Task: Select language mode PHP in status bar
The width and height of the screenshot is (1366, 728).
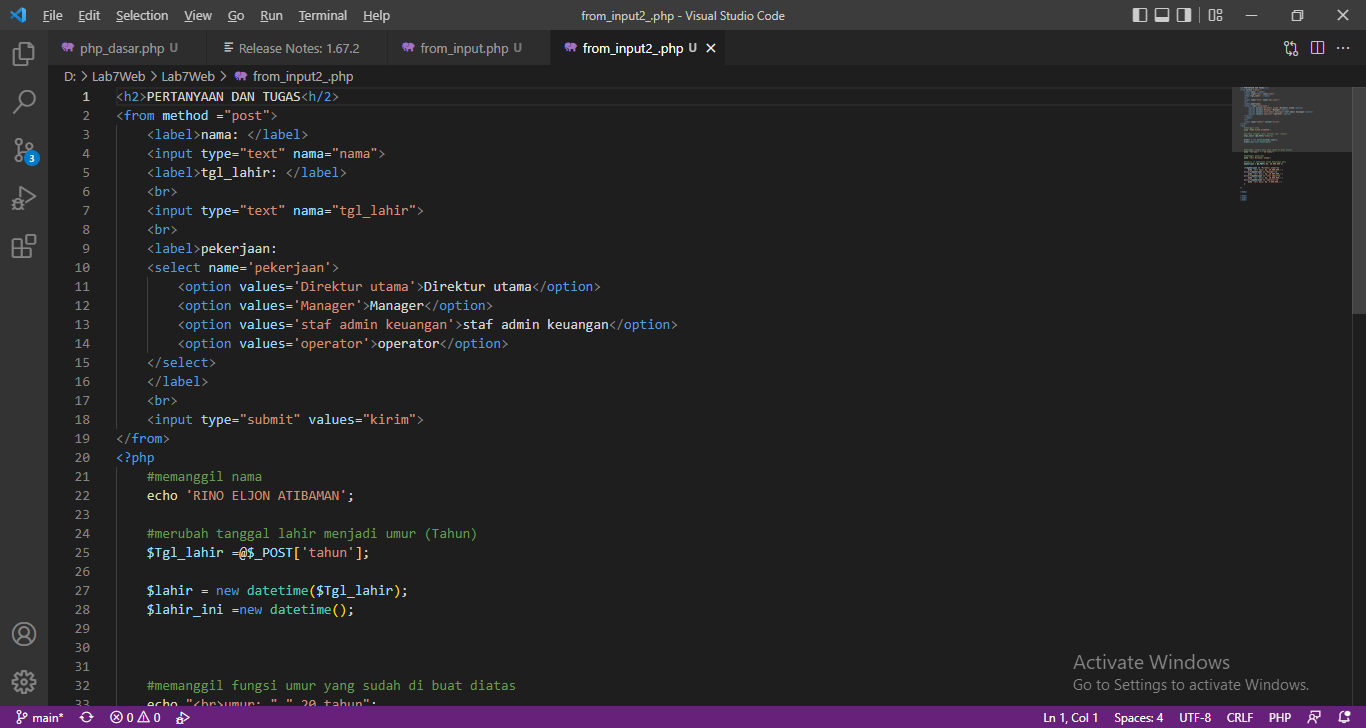Action: click(1280, 718)
